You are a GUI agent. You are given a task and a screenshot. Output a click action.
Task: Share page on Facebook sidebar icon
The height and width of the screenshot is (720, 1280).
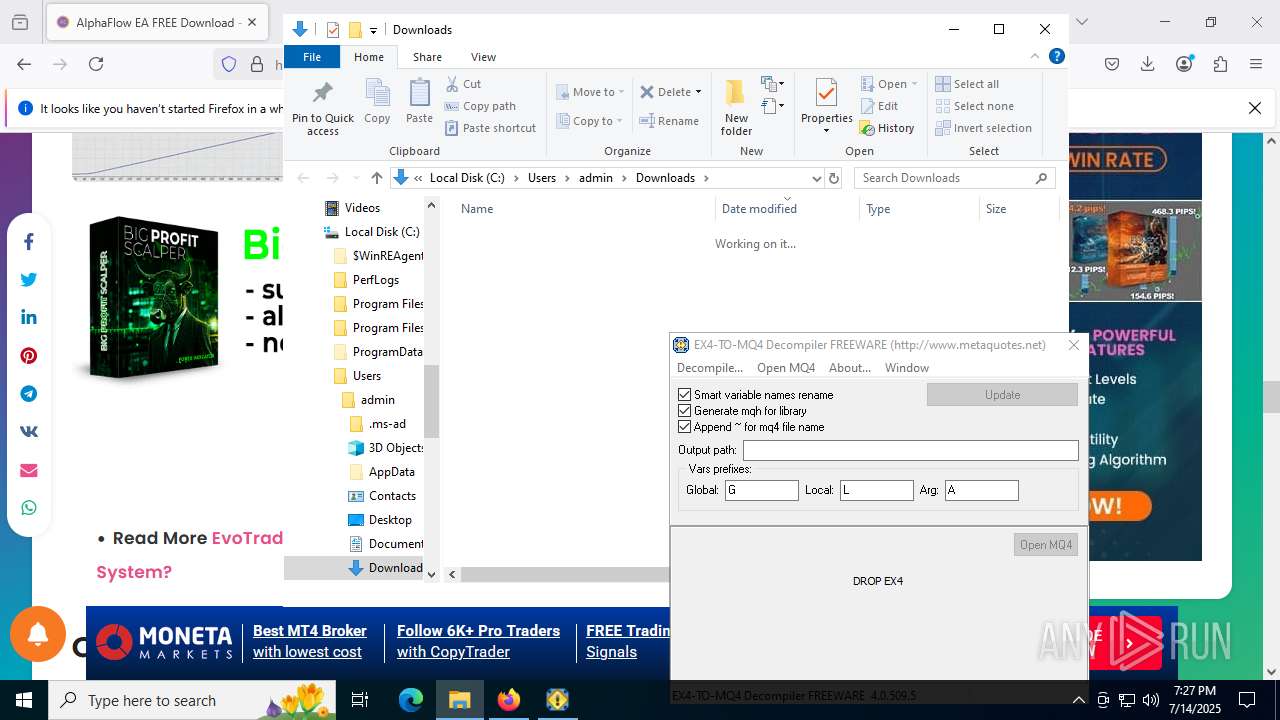coord(29,242)
